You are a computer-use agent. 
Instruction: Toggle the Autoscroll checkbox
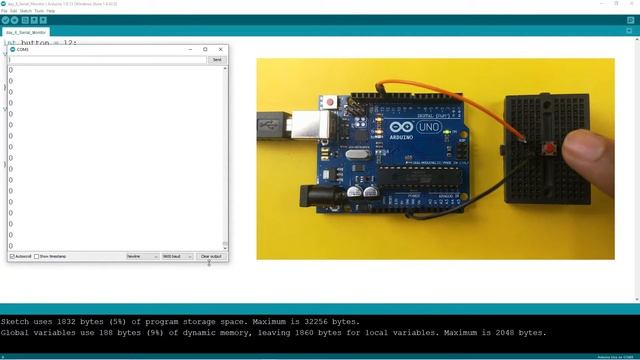pyautogui.click(x=12, y=256)
